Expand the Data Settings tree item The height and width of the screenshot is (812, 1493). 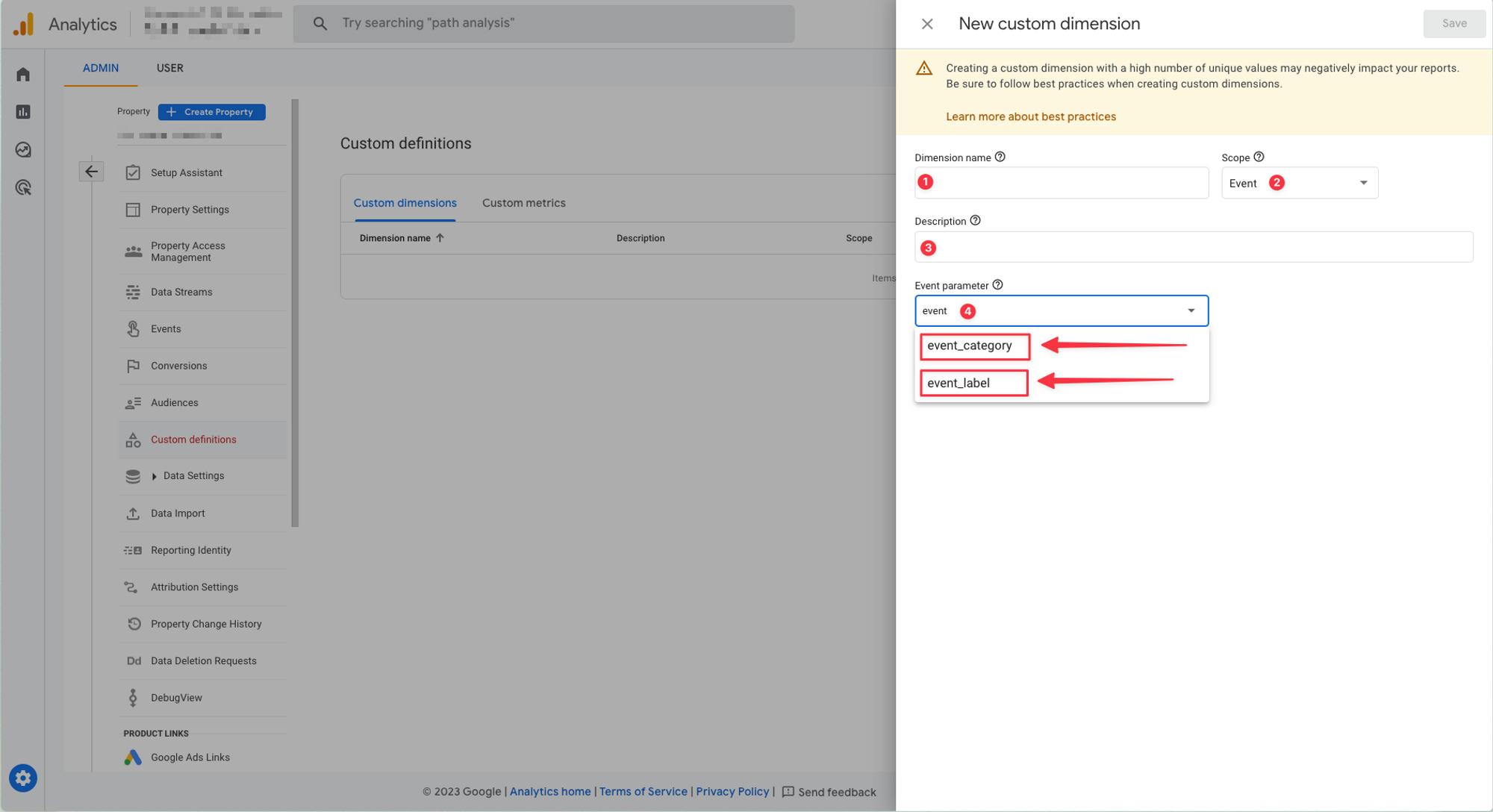(x=155, y=476)
